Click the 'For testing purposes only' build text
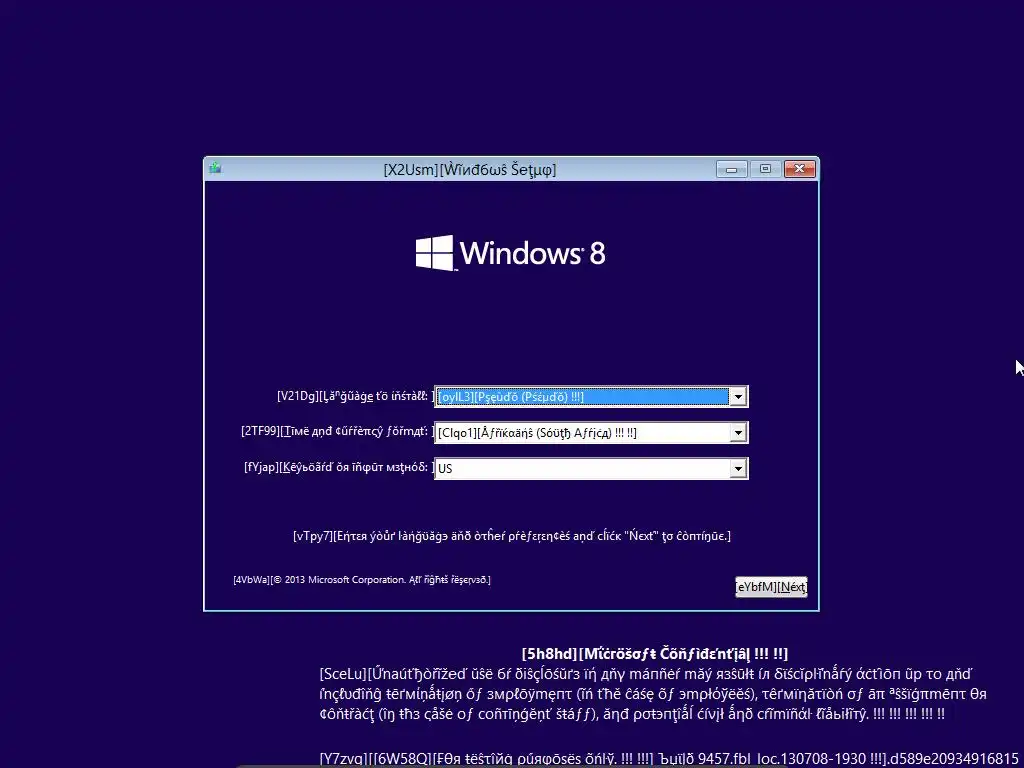This screenshot has width=1024, height=768. pyautogui.click(x=671, y=760)
